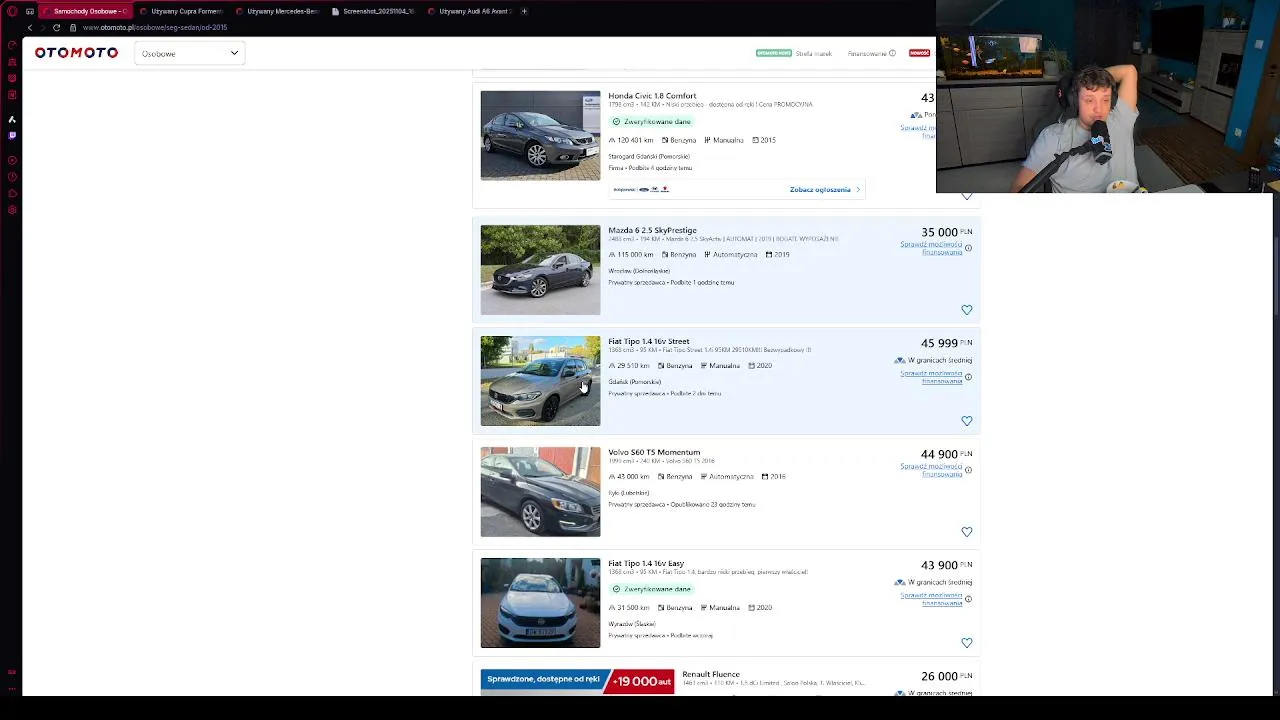The image size is (1280, 720).
Task: Click Zweryfikowane dane badge on Honda Civic
Action: pyautogui.click(x=651, y=121)
